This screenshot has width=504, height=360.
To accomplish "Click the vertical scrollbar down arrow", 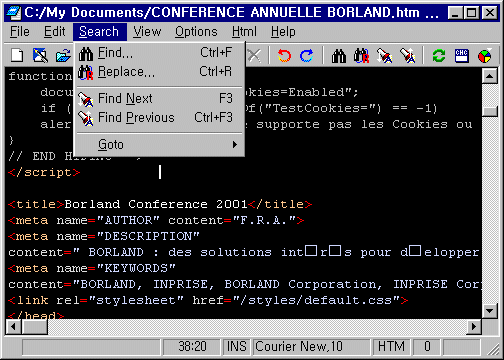I will click(489, 311).
